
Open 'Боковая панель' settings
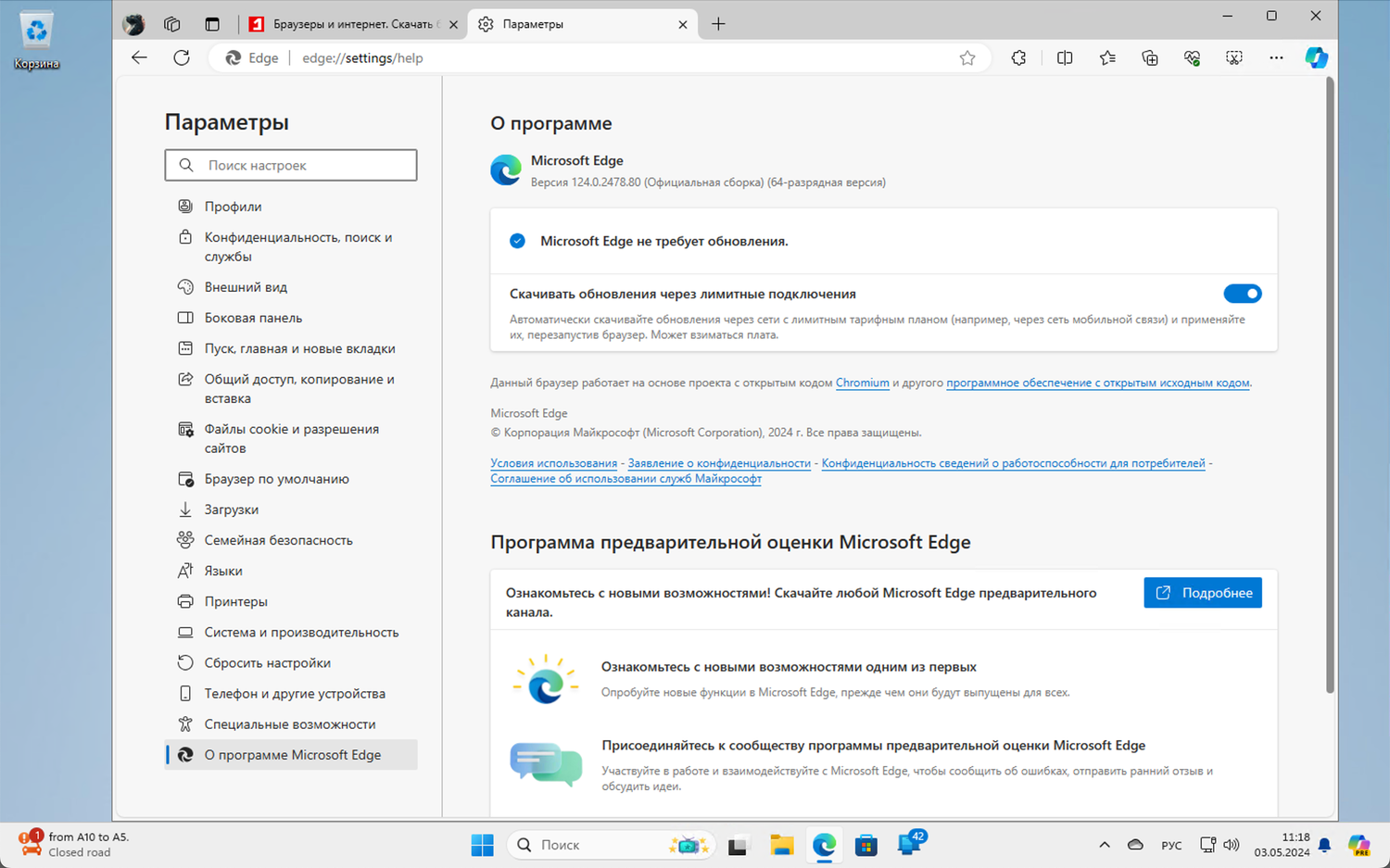(x=291, y=318)
